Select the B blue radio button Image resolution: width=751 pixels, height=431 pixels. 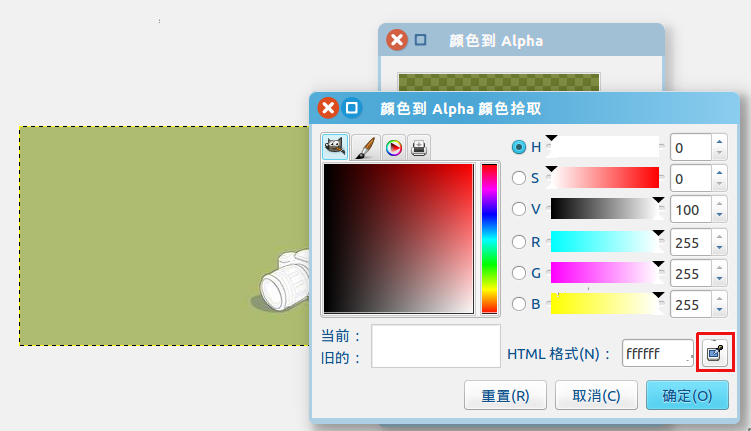coord(519,304)
